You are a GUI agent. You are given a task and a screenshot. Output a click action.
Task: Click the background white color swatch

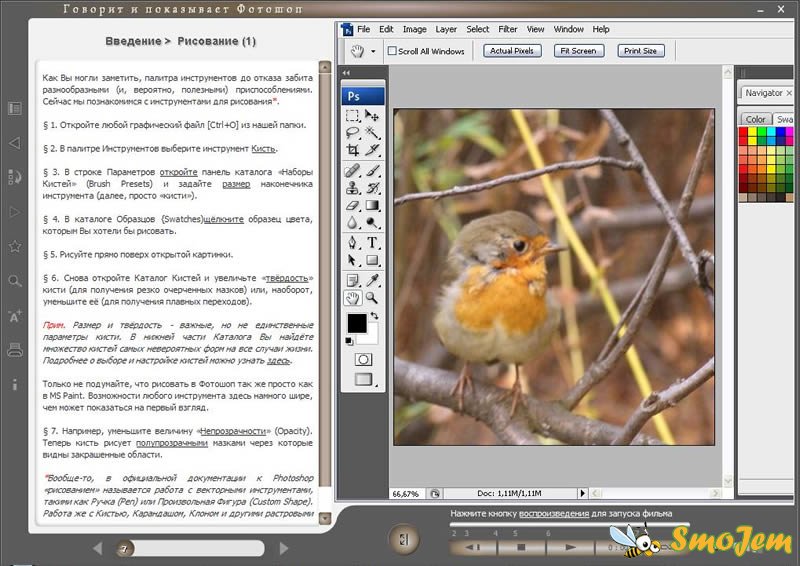coord(371,336)
